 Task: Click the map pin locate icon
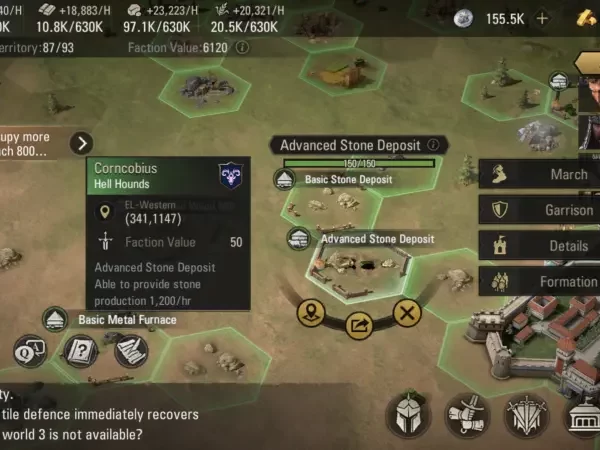tap(311, 313)
